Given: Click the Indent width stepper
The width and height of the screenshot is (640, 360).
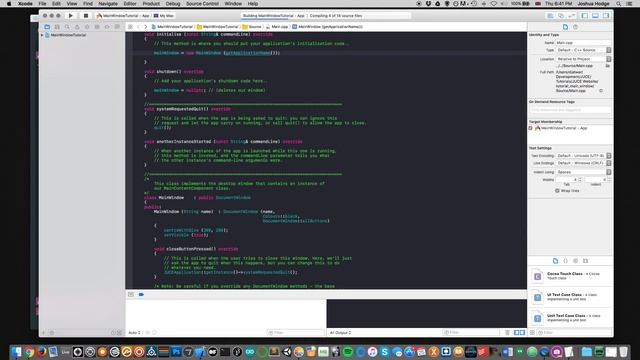Looking at the screenshot, I should click(x=609, y=180).
